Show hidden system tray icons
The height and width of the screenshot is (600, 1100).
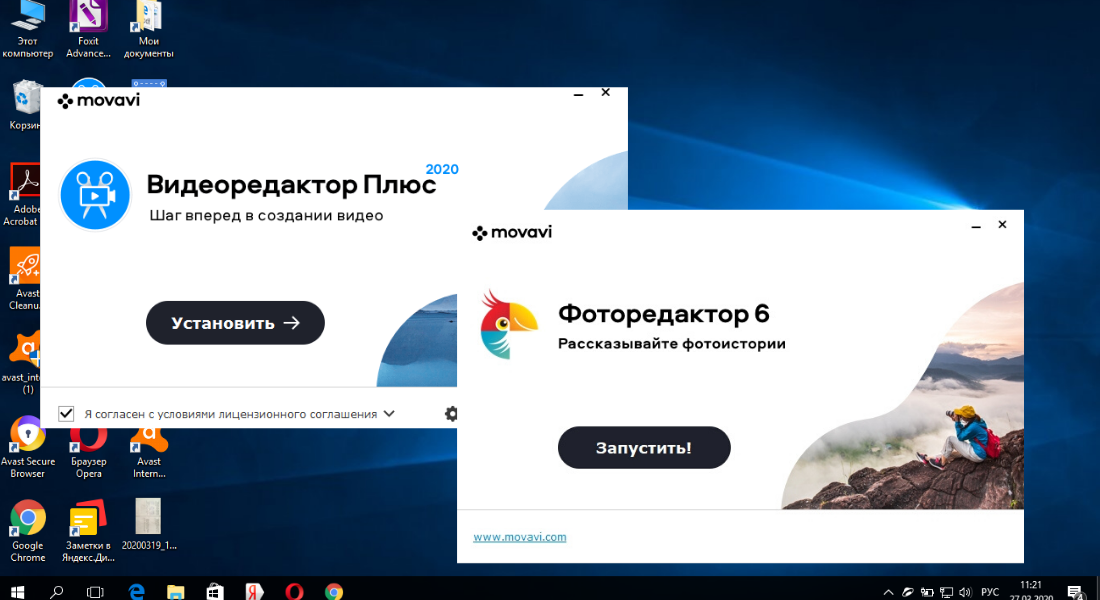pyautogui.click(x=888, y=592)
